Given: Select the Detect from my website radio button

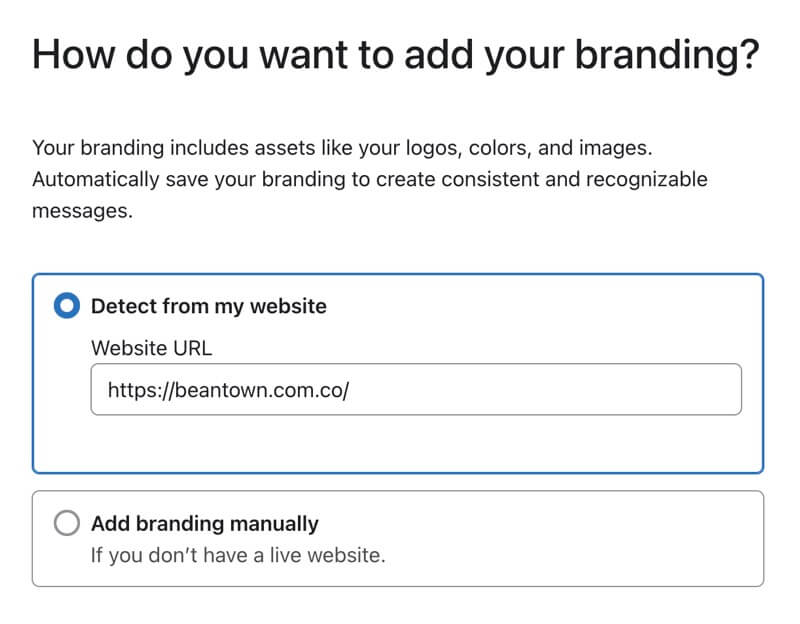Looking at the screenshot, I should click(67, 306).
